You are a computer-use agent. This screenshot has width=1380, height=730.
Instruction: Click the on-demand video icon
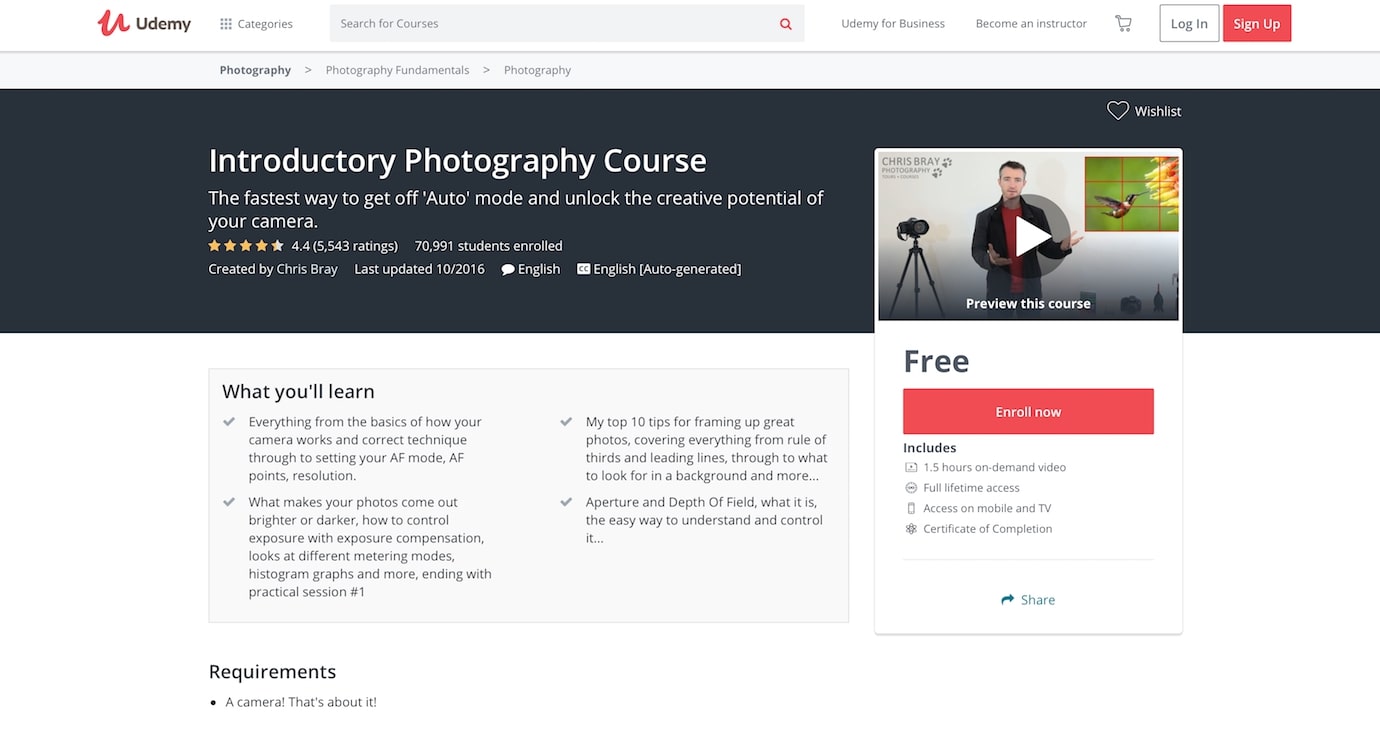(911, 467)
